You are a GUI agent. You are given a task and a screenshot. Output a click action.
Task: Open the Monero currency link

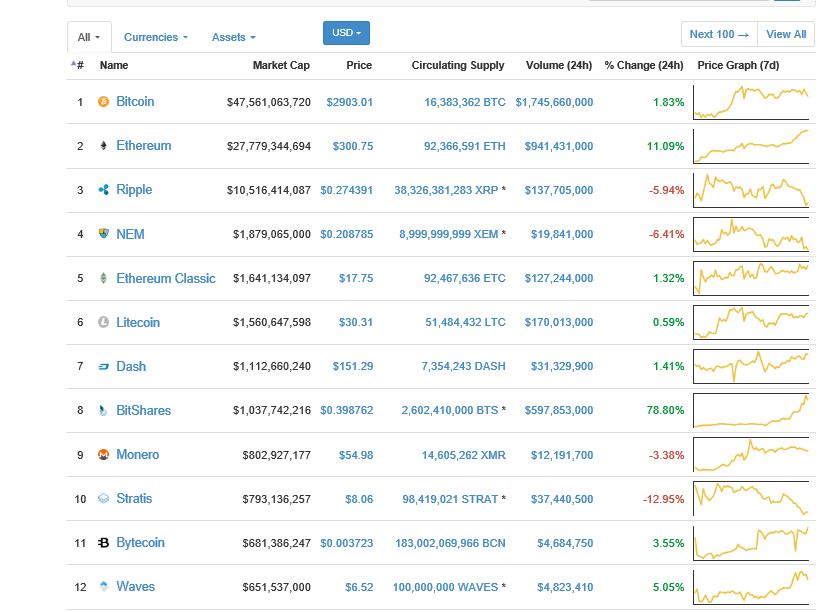coord(137,454)
